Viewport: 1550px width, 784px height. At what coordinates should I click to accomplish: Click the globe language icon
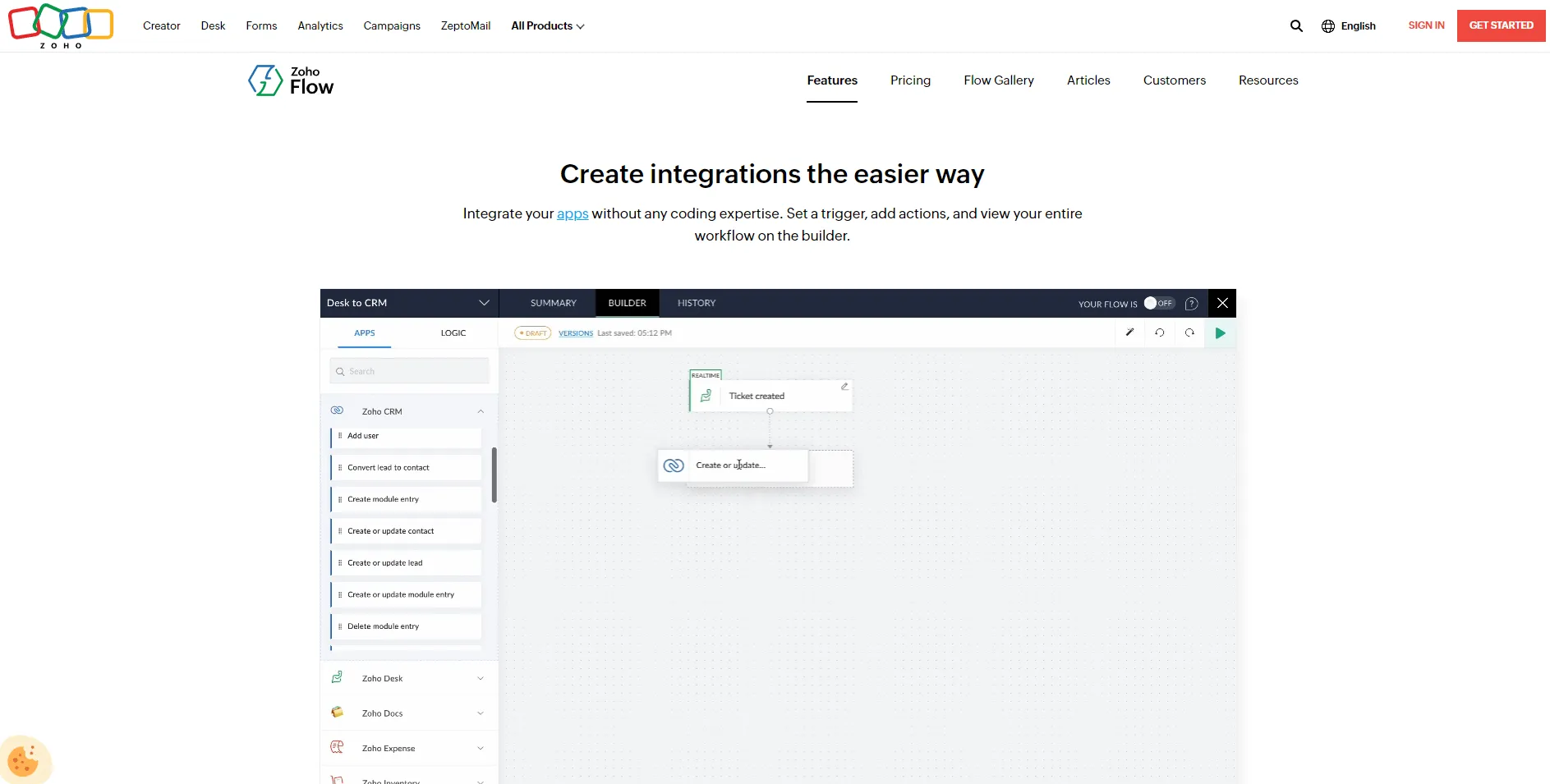click(x=1328, y=25)
